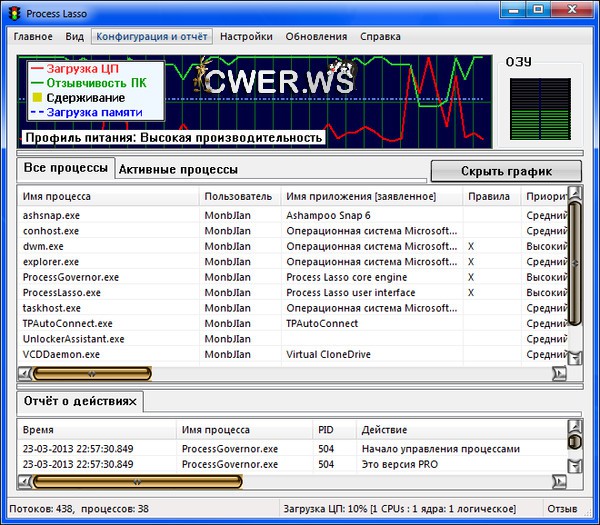Open the Справка menu
This screenshot has height=525, width=600.
coord(380,36)
